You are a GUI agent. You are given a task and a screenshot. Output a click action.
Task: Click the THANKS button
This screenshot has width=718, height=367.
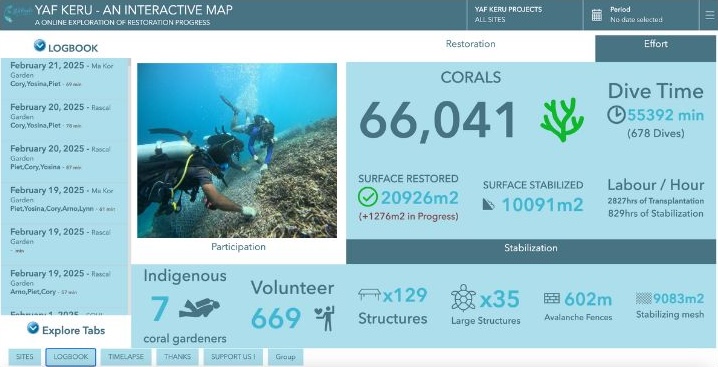pyautogui.click(x=177, y=357)
